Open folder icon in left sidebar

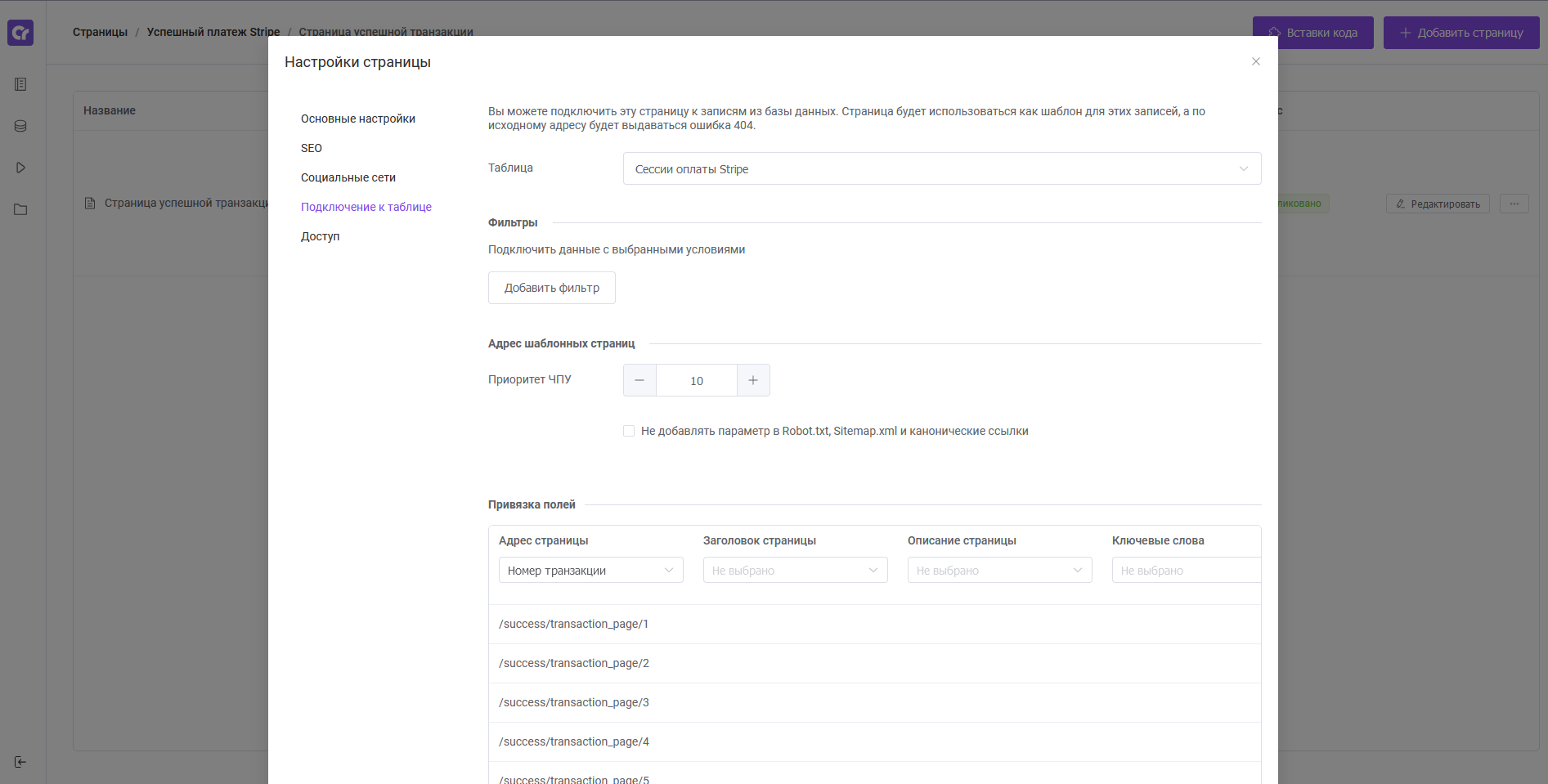click(x=20, y=209)
